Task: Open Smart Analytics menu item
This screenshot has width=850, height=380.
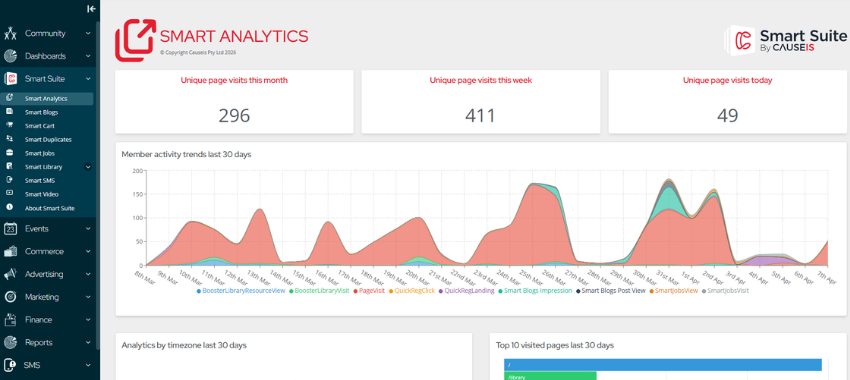Action: [x=47, y=99]
